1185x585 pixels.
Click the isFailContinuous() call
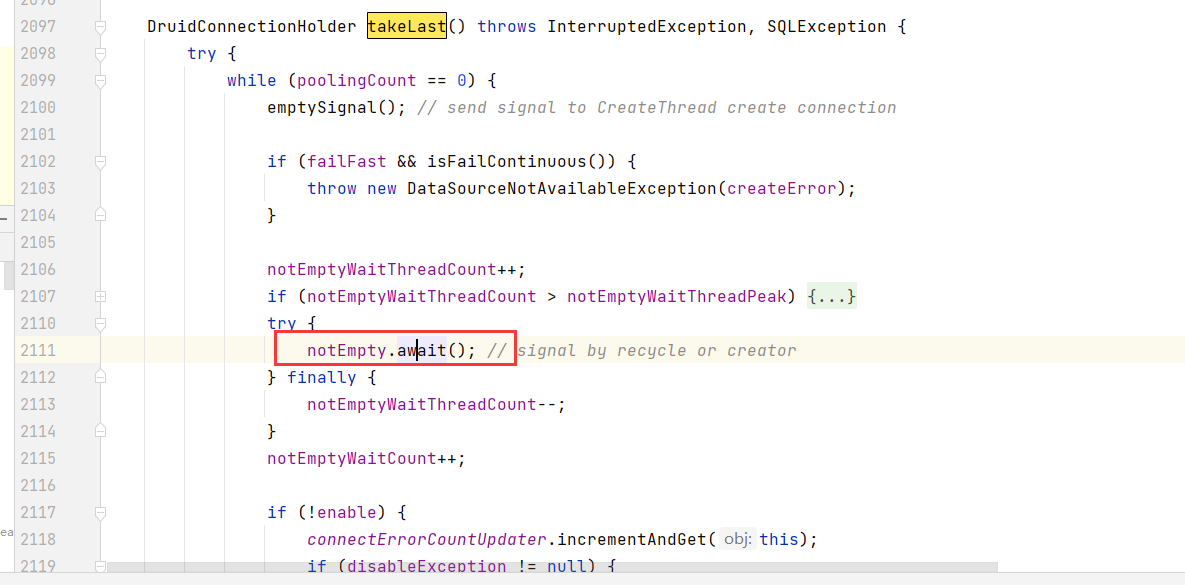click(521, 162)
